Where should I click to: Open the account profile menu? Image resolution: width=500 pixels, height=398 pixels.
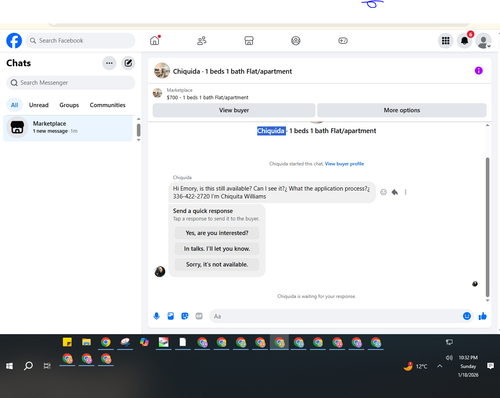coord(483,41)
